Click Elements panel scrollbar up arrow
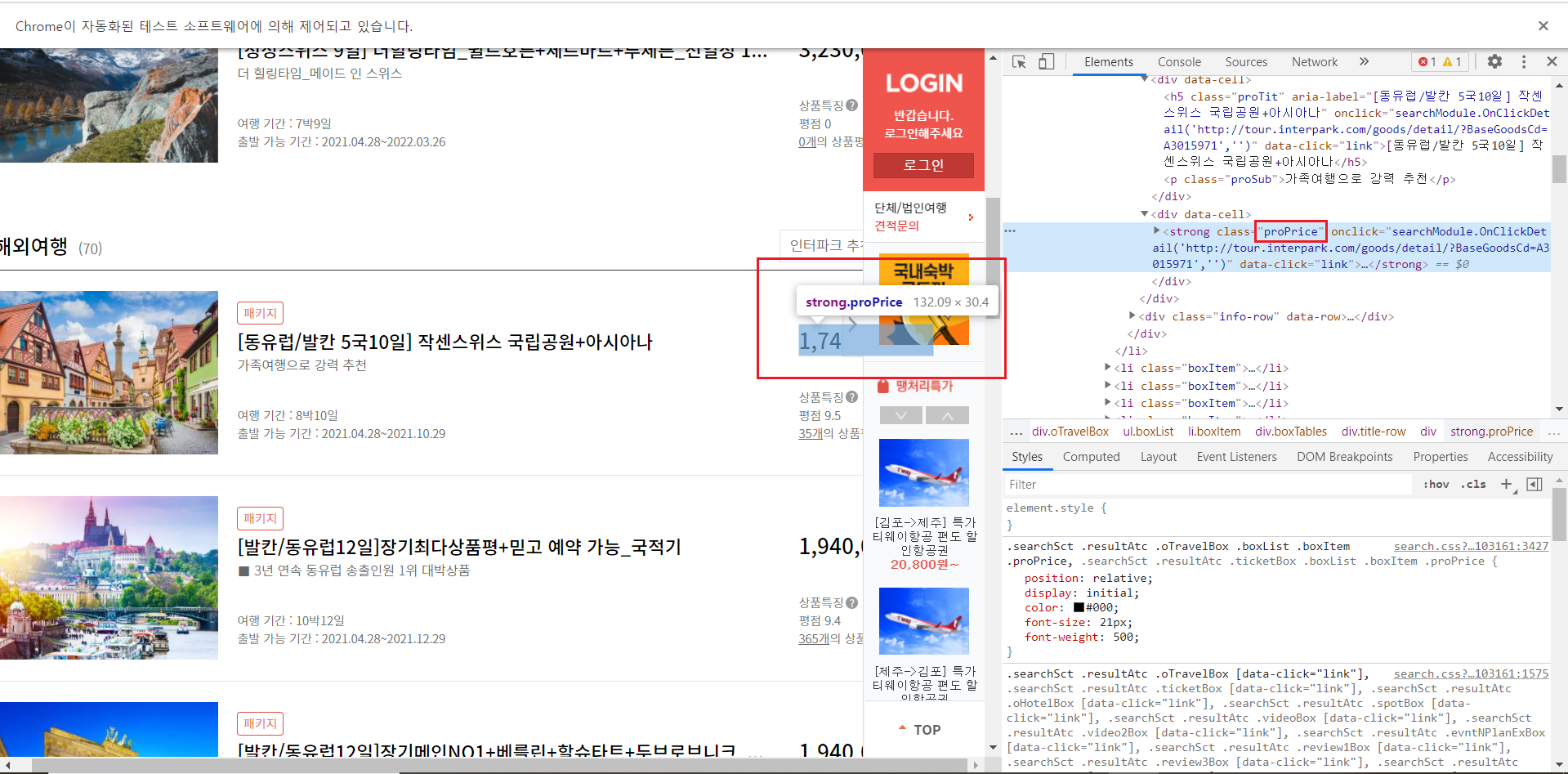Viewport: 1568px width, 774px height. click(1559, 85)
